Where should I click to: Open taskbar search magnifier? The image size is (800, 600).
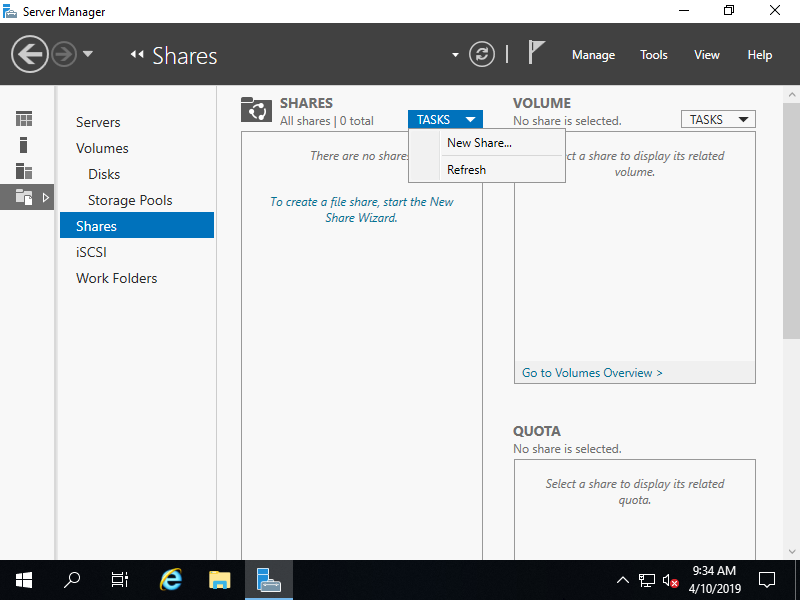tap(72, 580)
